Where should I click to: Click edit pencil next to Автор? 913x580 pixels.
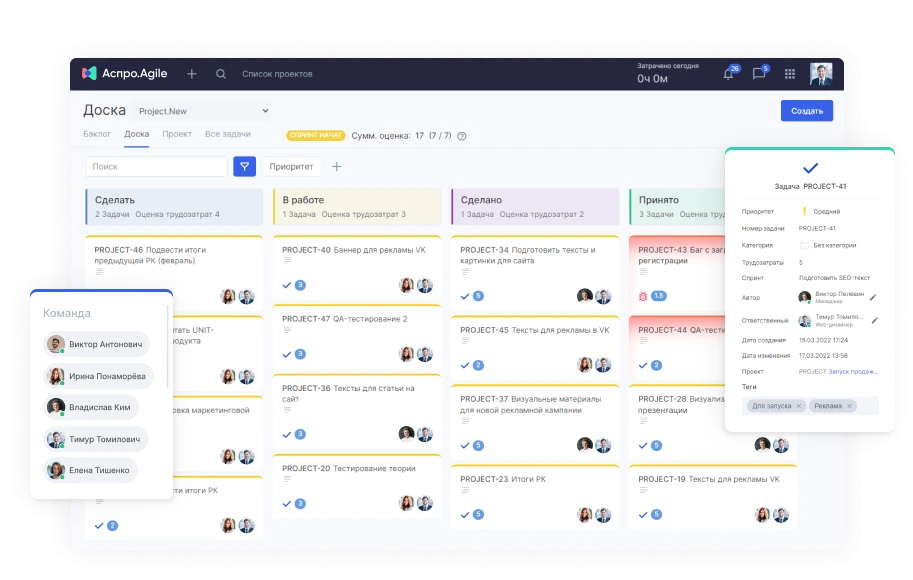873,298
